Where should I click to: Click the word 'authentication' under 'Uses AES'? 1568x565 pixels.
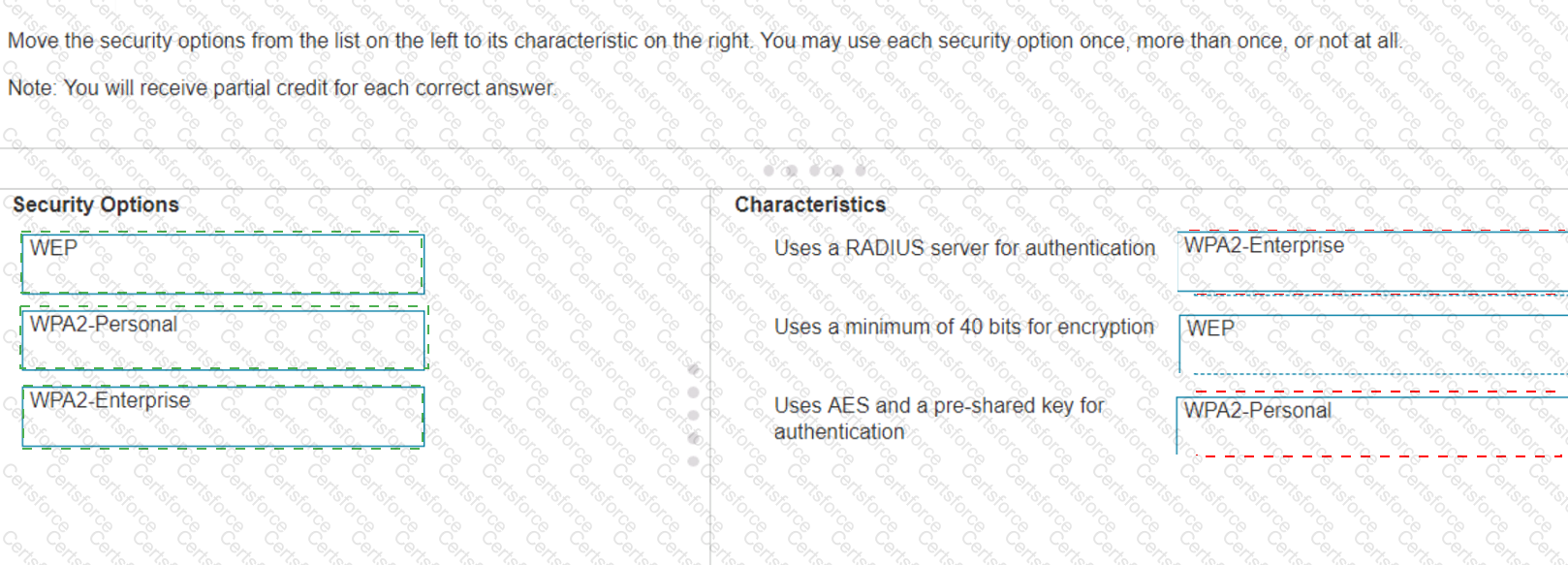coord(838,432)
